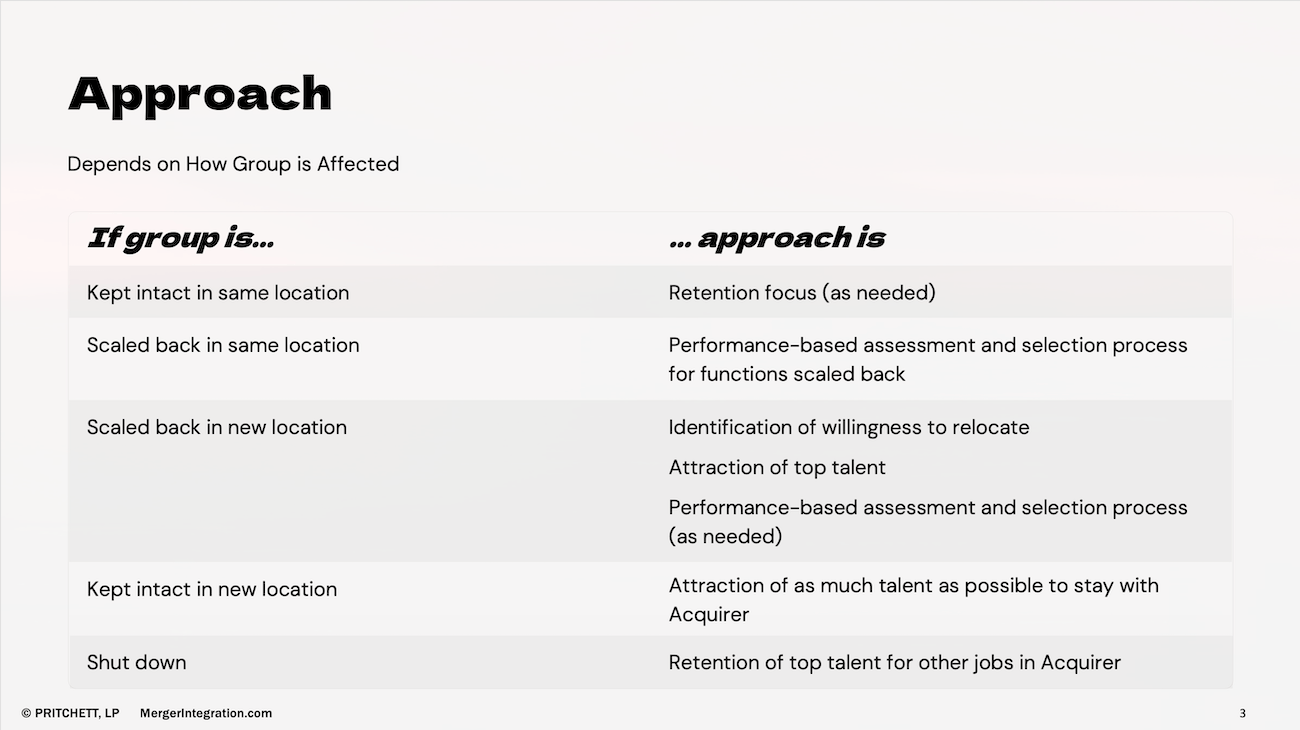This screenshot has height=730, width=1300.
Task: Click the 'Scaled back in same location' row
Action: coord(650,359)
